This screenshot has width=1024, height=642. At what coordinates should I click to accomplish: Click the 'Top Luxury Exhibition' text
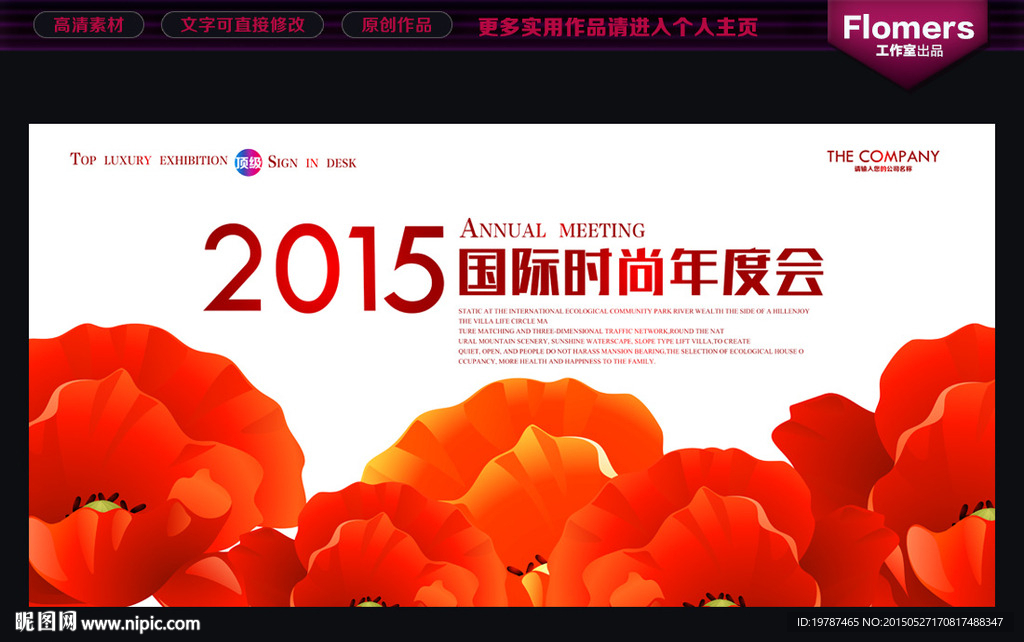click(x=149, y=160)
